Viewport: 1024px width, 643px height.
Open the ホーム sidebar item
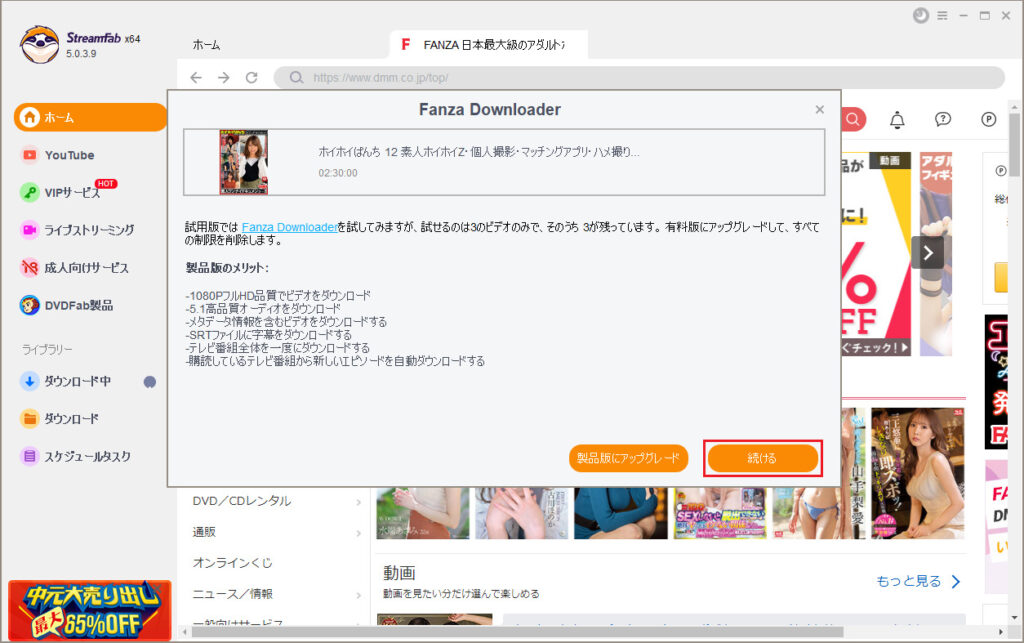click(90, 118)
